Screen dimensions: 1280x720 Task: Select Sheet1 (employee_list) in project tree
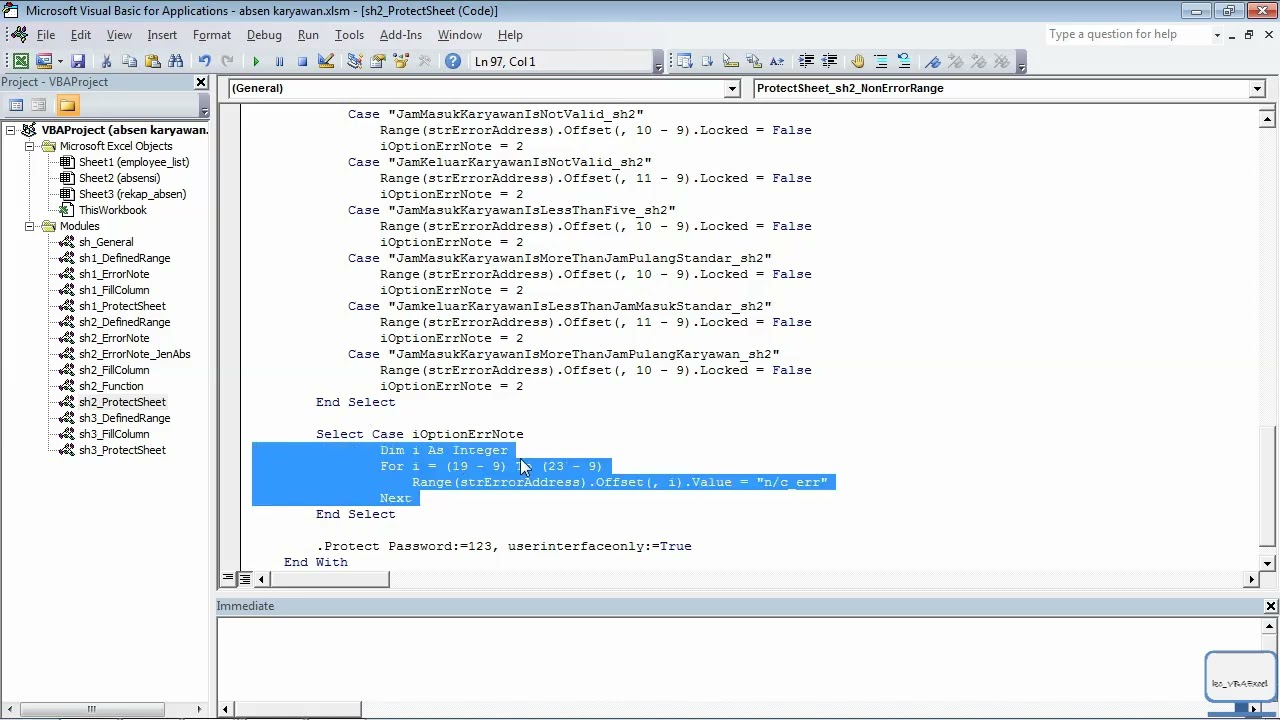click(134, 162)
